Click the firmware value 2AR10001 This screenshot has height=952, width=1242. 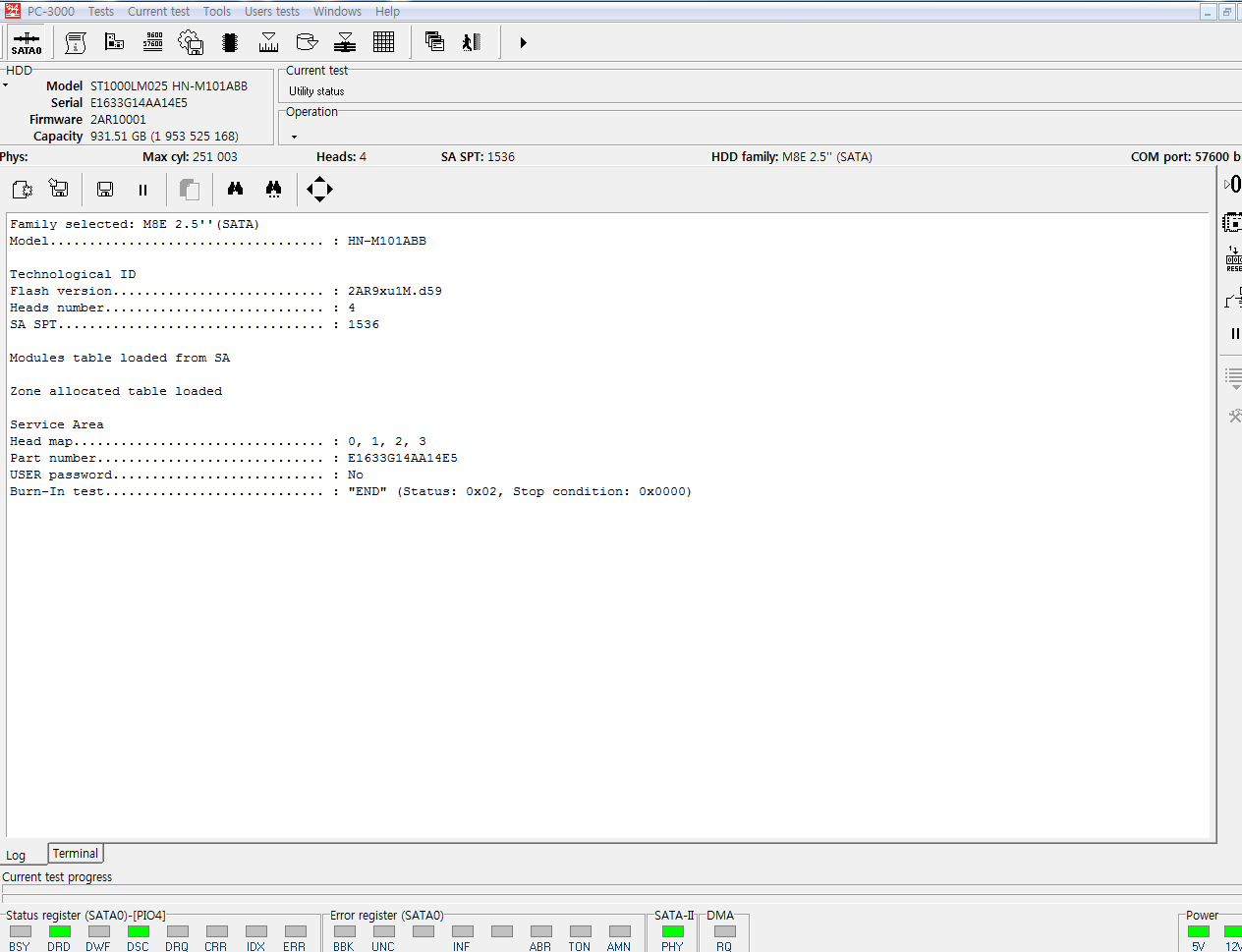(x=118, y=120)
